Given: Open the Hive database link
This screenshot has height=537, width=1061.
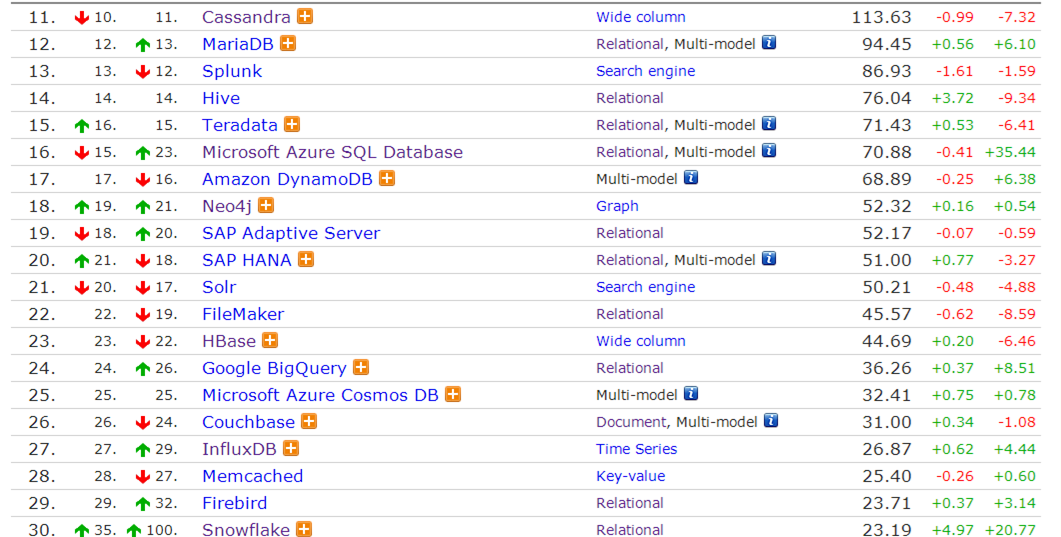Looking at the screenshot, I should pos(221,98).
